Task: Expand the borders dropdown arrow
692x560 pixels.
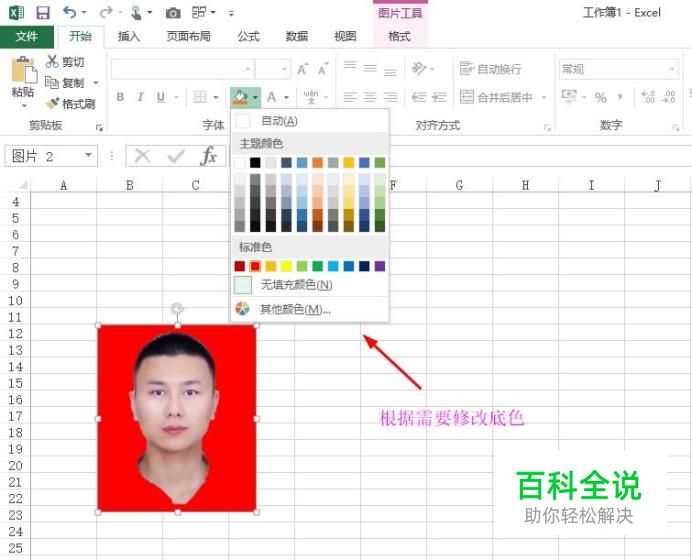Action: pos(216,97)
